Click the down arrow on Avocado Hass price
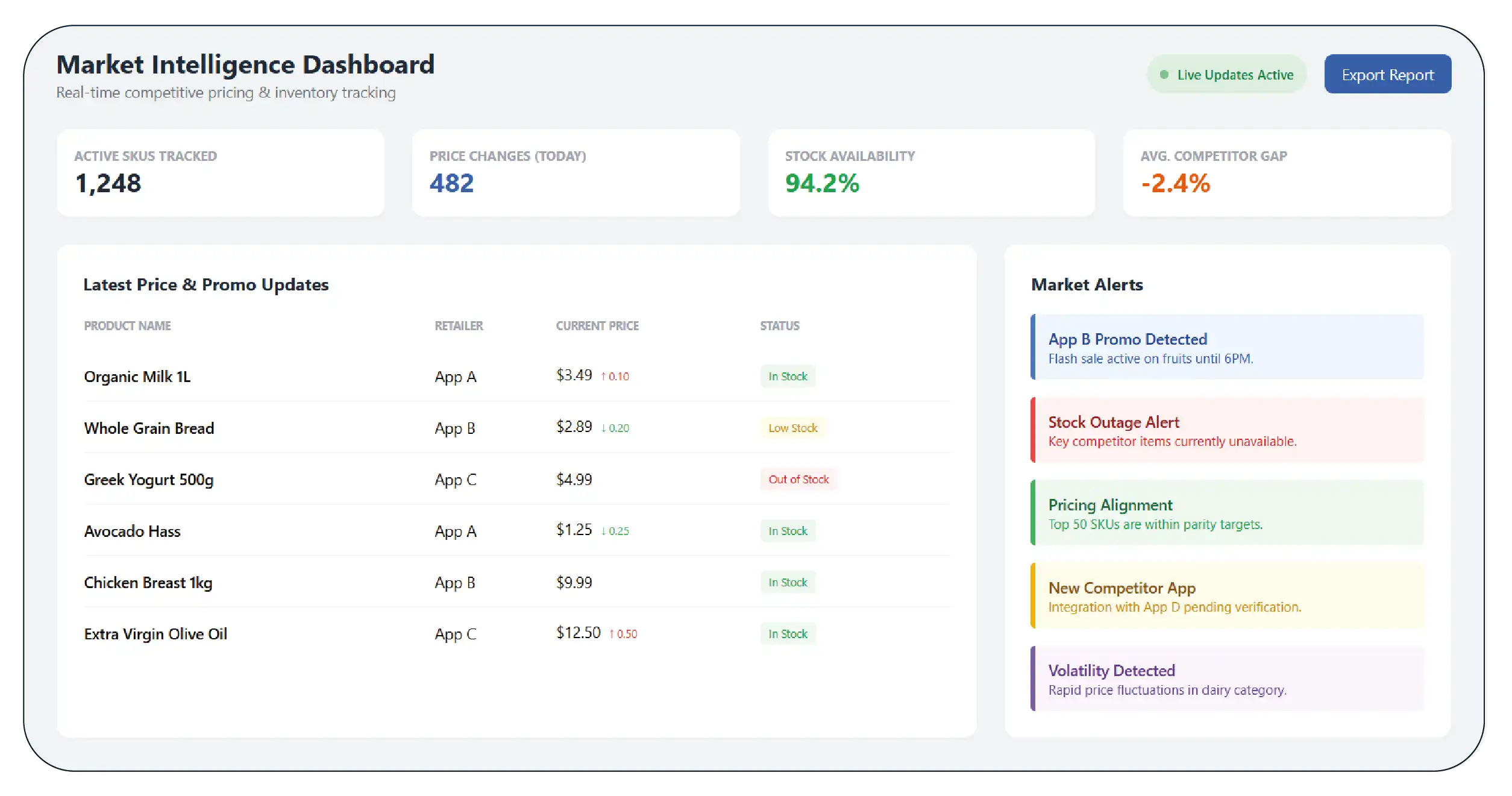Image resolution: width=1512 pixels, height=796 pixels. point(603,531)
